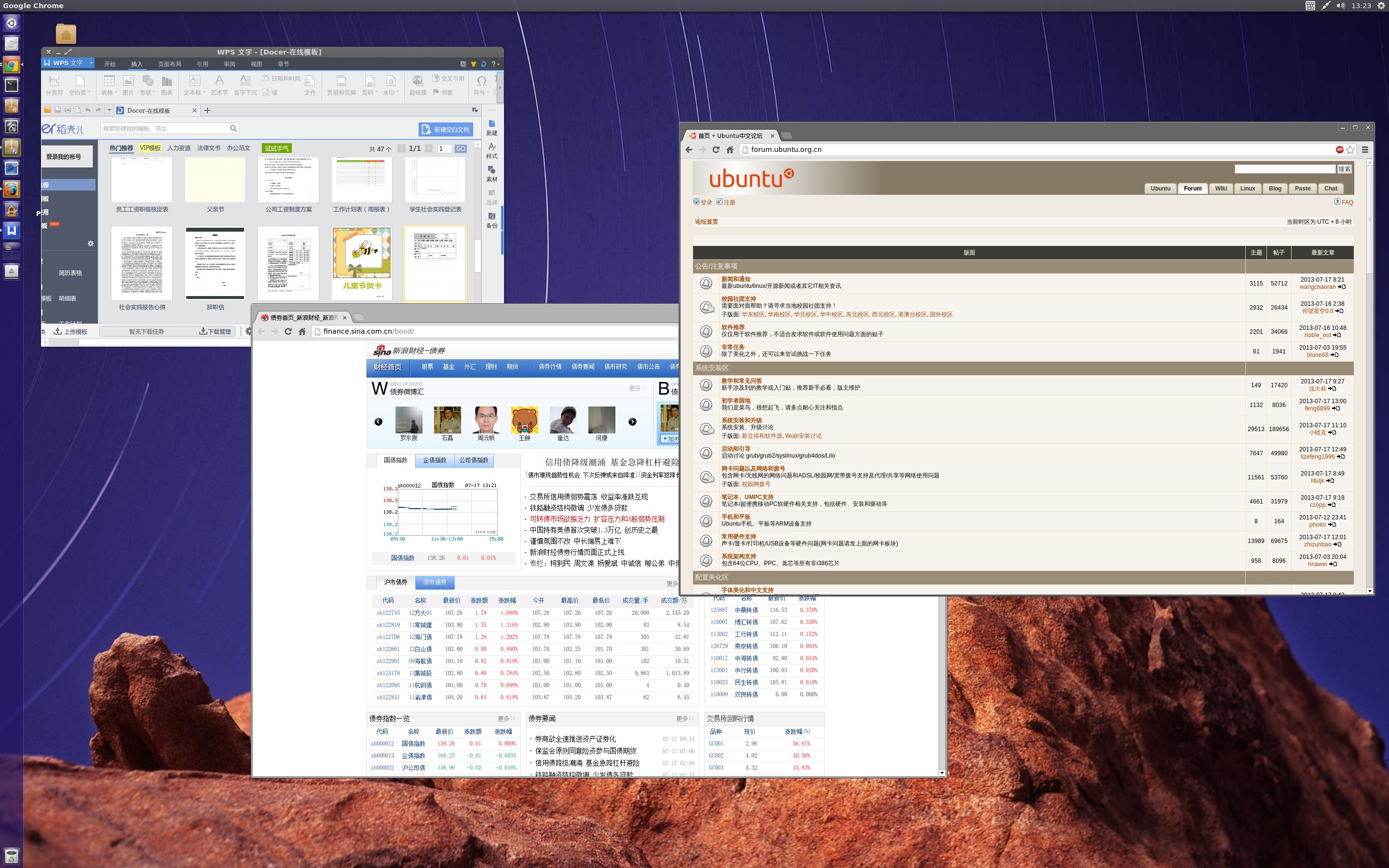Expand the 形状 shapes dropdown

tap(154, 92)
